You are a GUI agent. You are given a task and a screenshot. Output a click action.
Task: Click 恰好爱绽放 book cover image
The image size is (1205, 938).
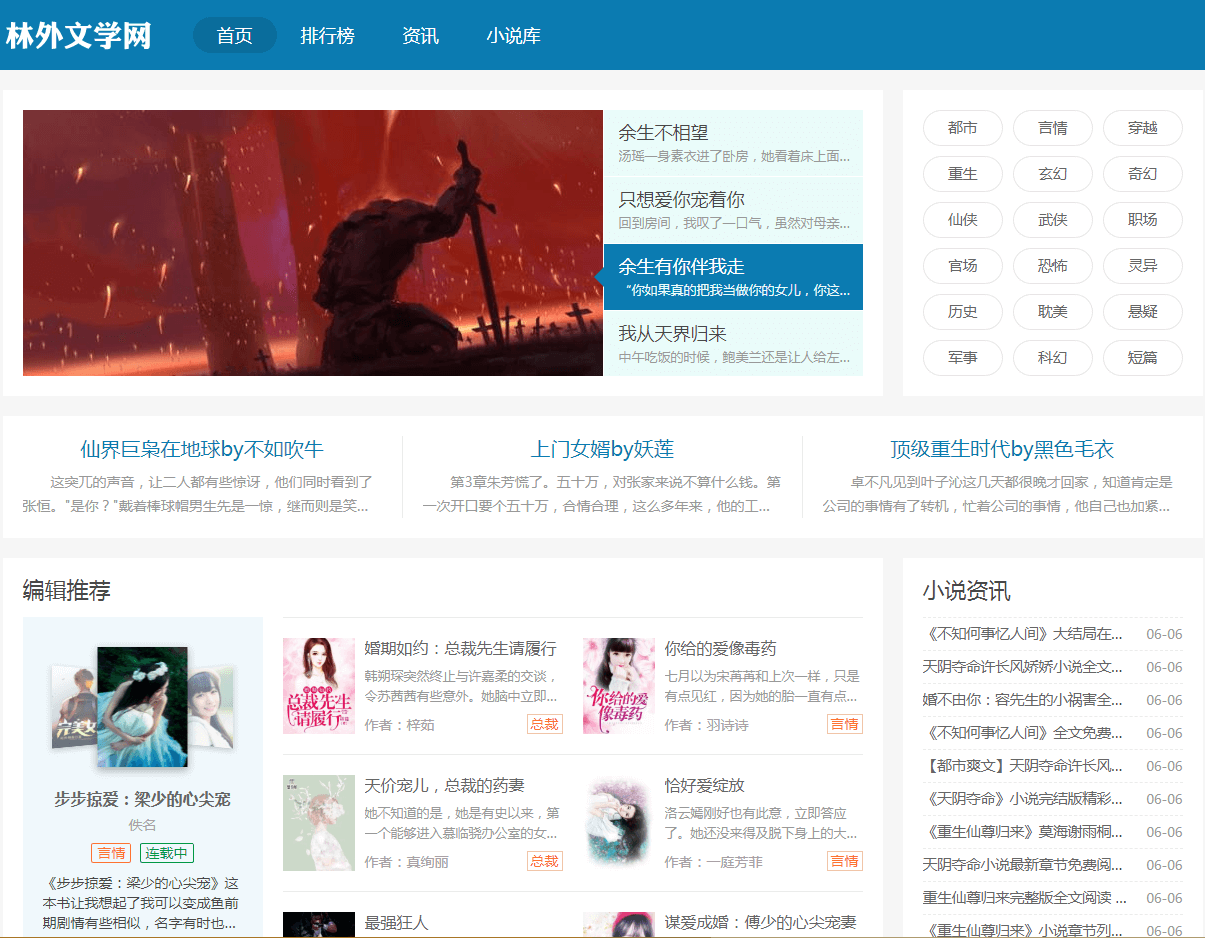(x=619, y=823)
